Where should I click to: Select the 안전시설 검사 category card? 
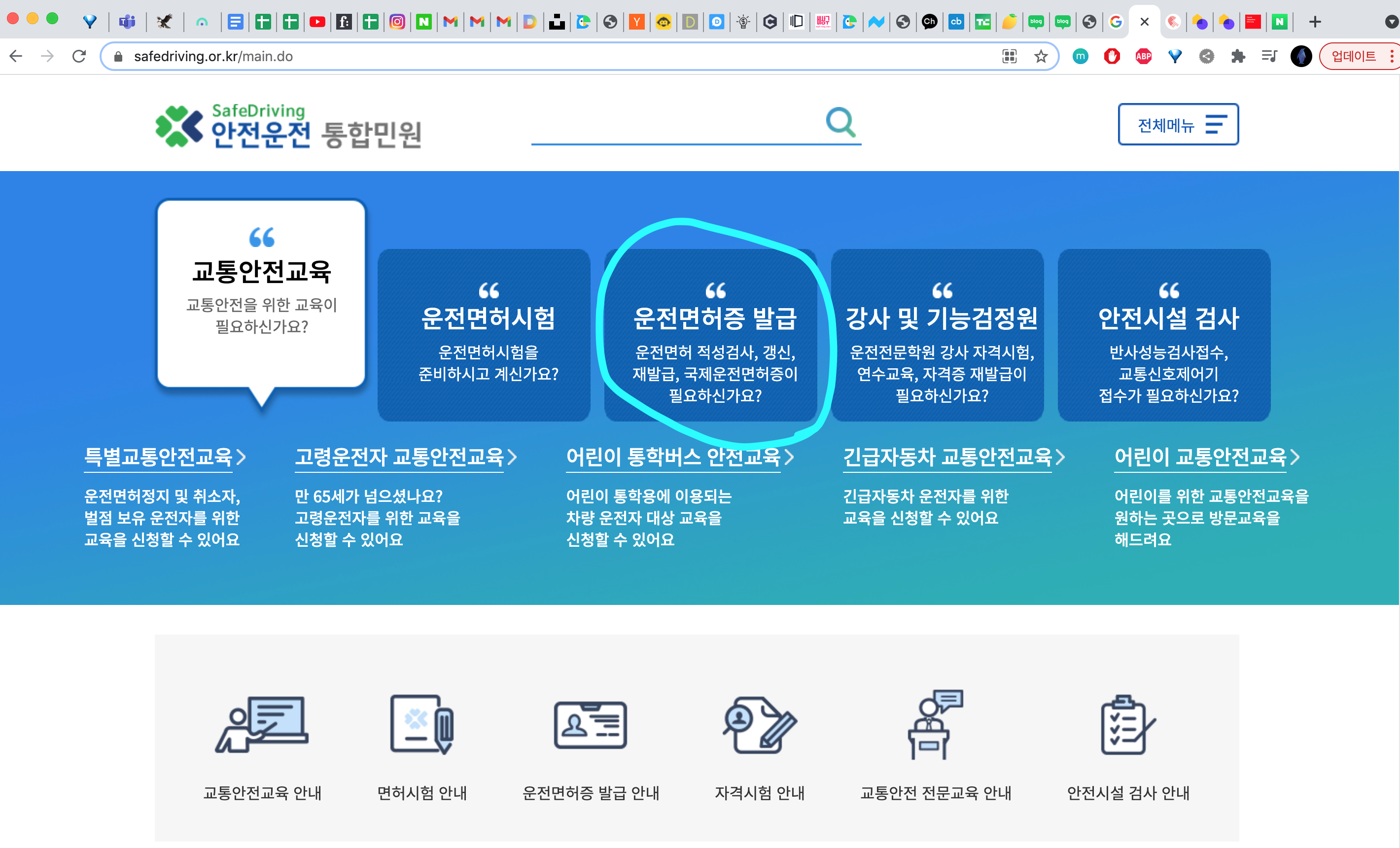point(1164,335)
